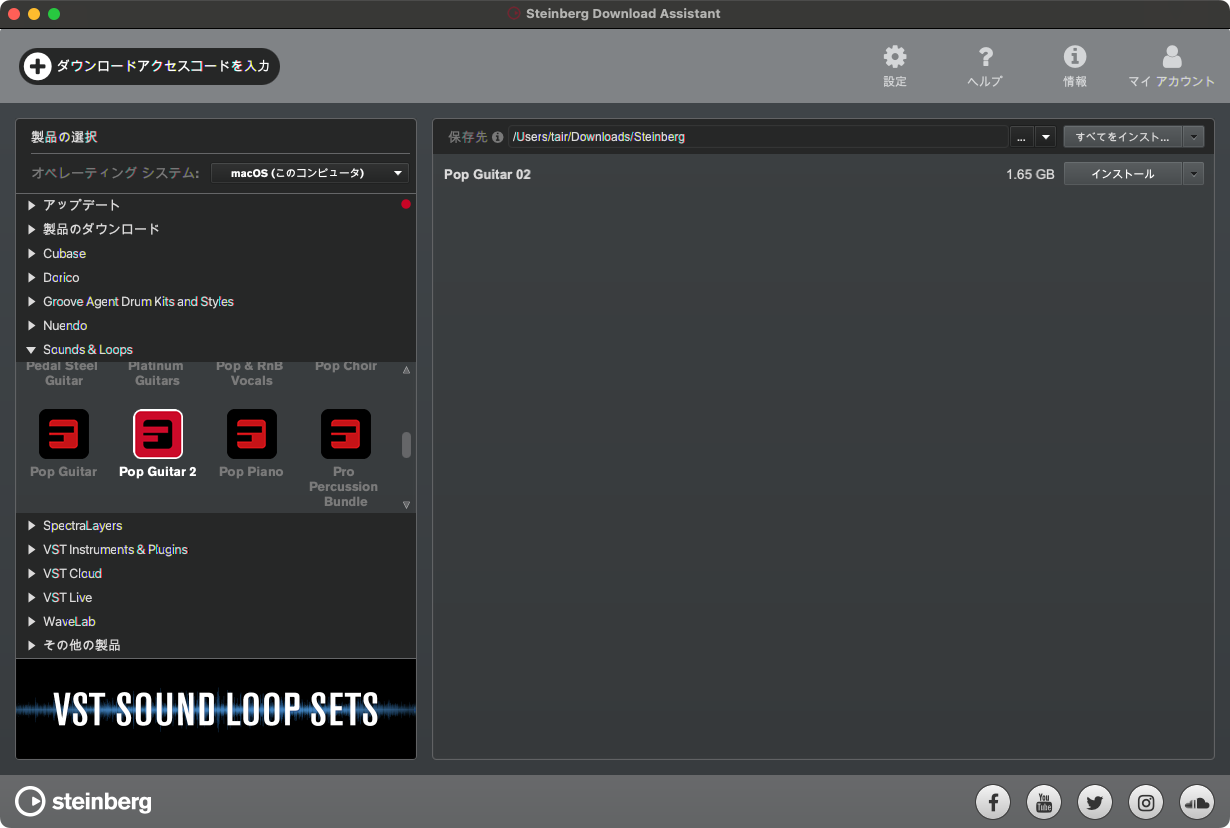Click the ダウンロードアクセスコードを入力 button

pyautogui.click(x=150, y=66)
